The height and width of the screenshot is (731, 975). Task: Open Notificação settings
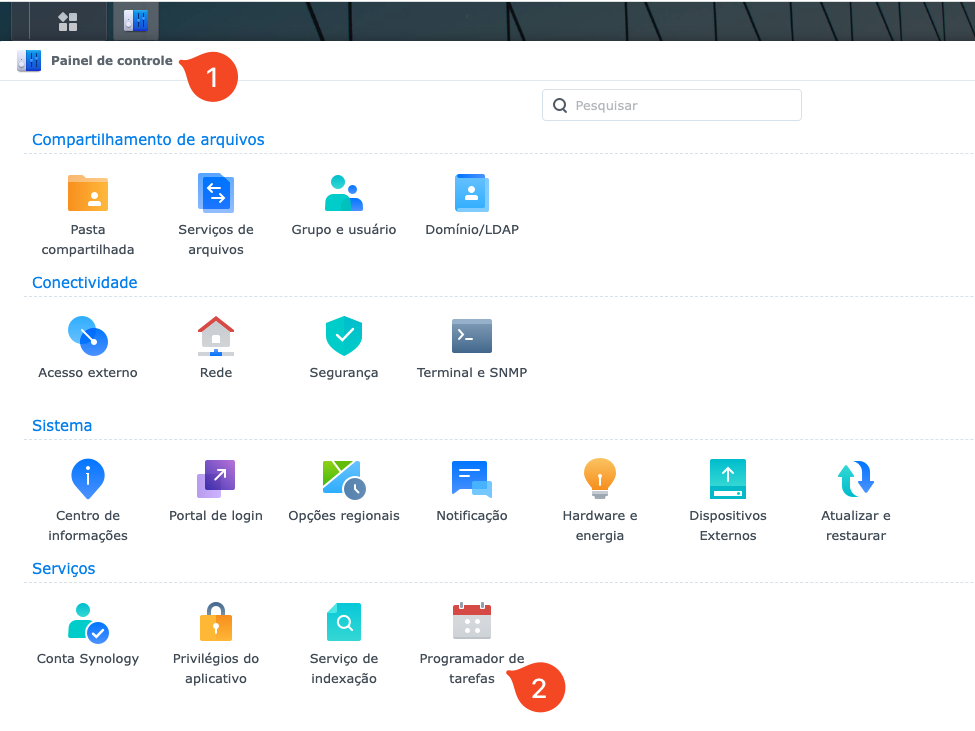(x=472, y=480)
